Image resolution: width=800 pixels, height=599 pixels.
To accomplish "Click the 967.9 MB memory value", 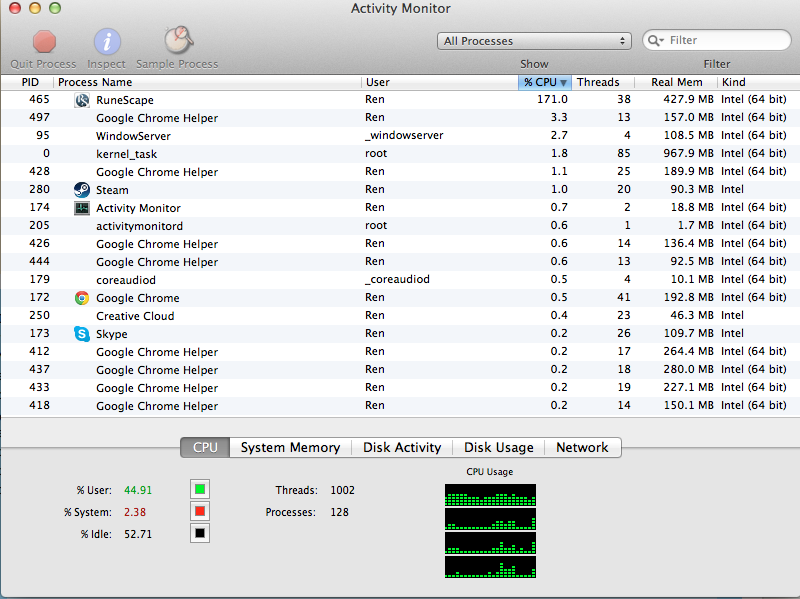I will pyautogui.click(x=688, y=153).
